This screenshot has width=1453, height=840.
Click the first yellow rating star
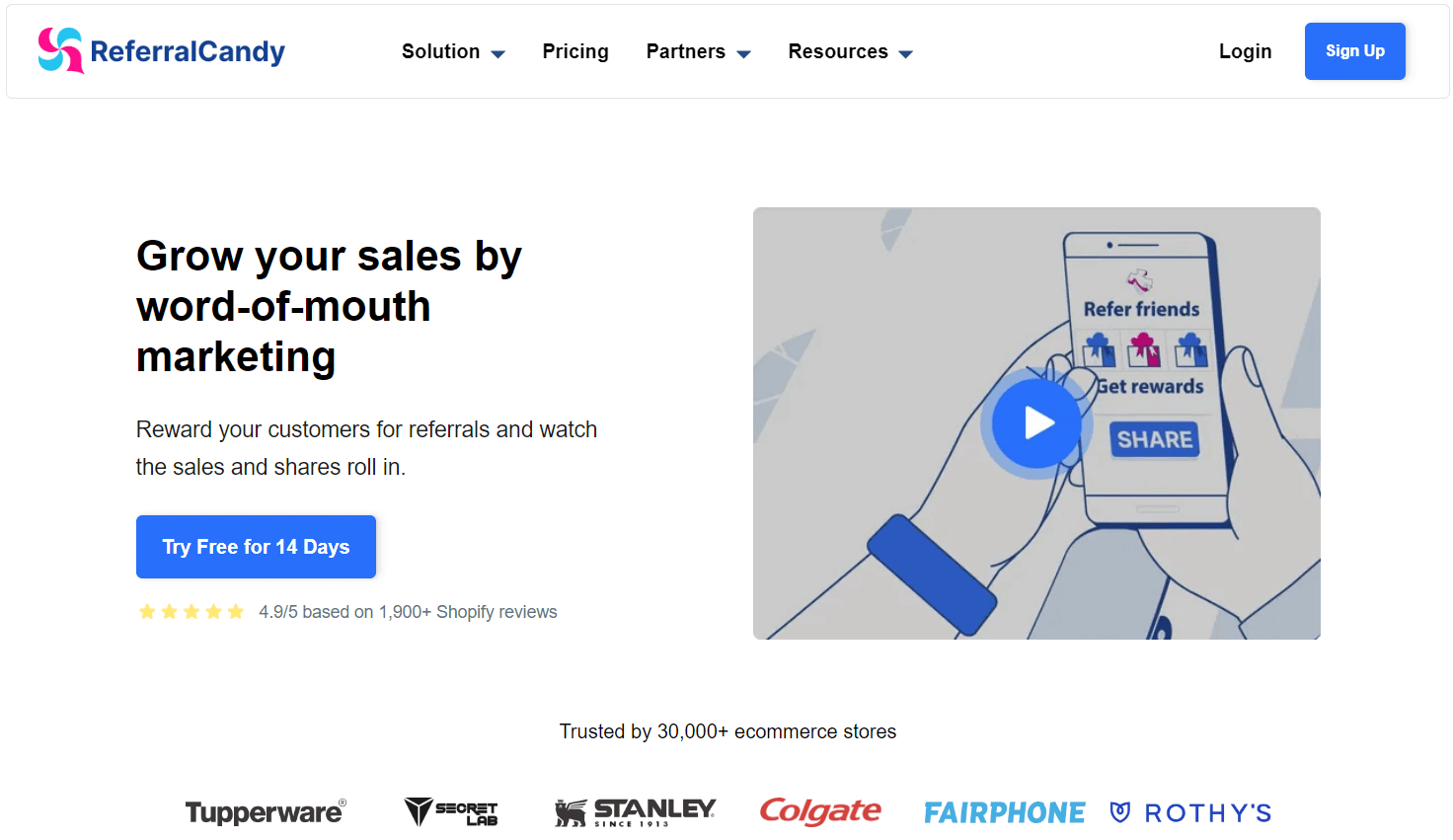(146, 611)
